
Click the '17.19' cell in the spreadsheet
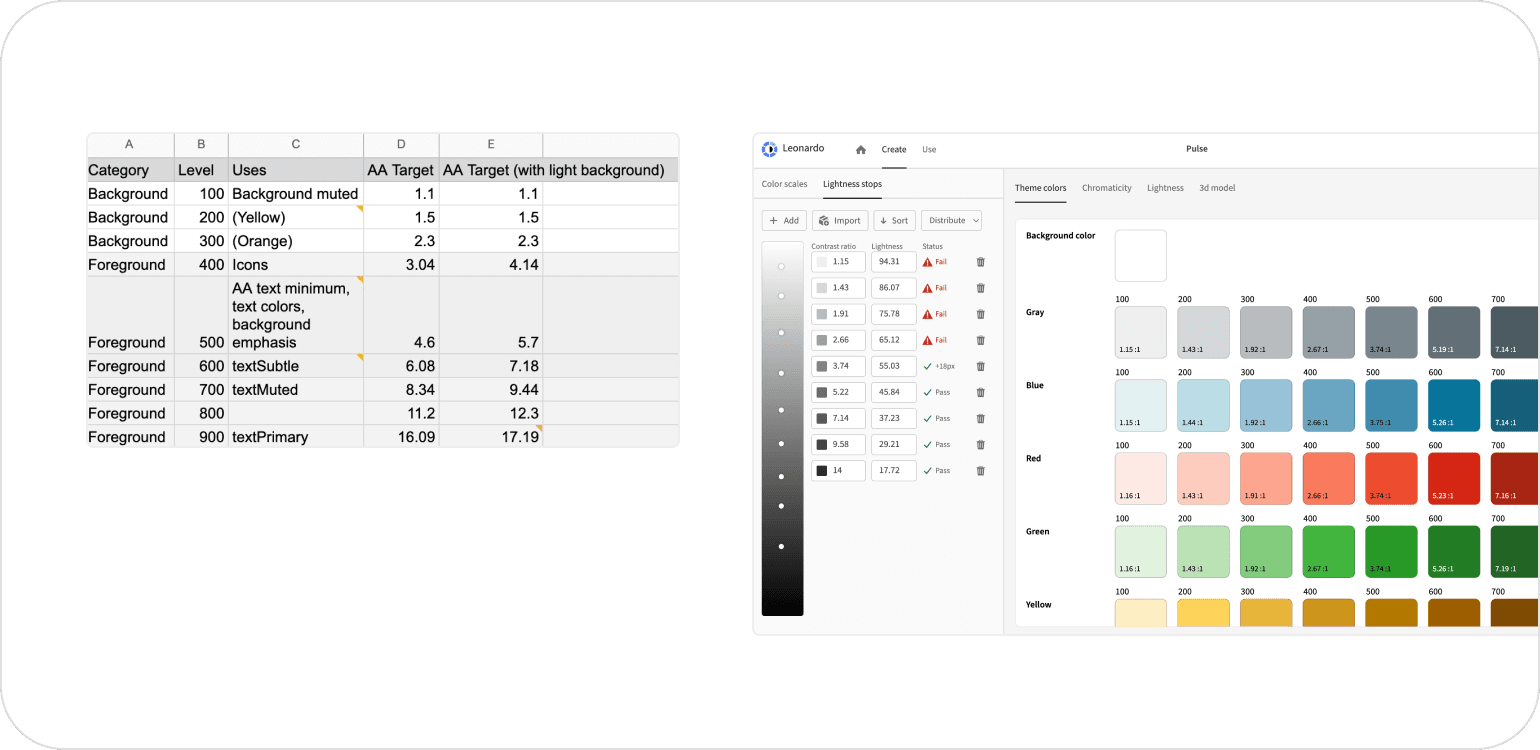(491, 437)
